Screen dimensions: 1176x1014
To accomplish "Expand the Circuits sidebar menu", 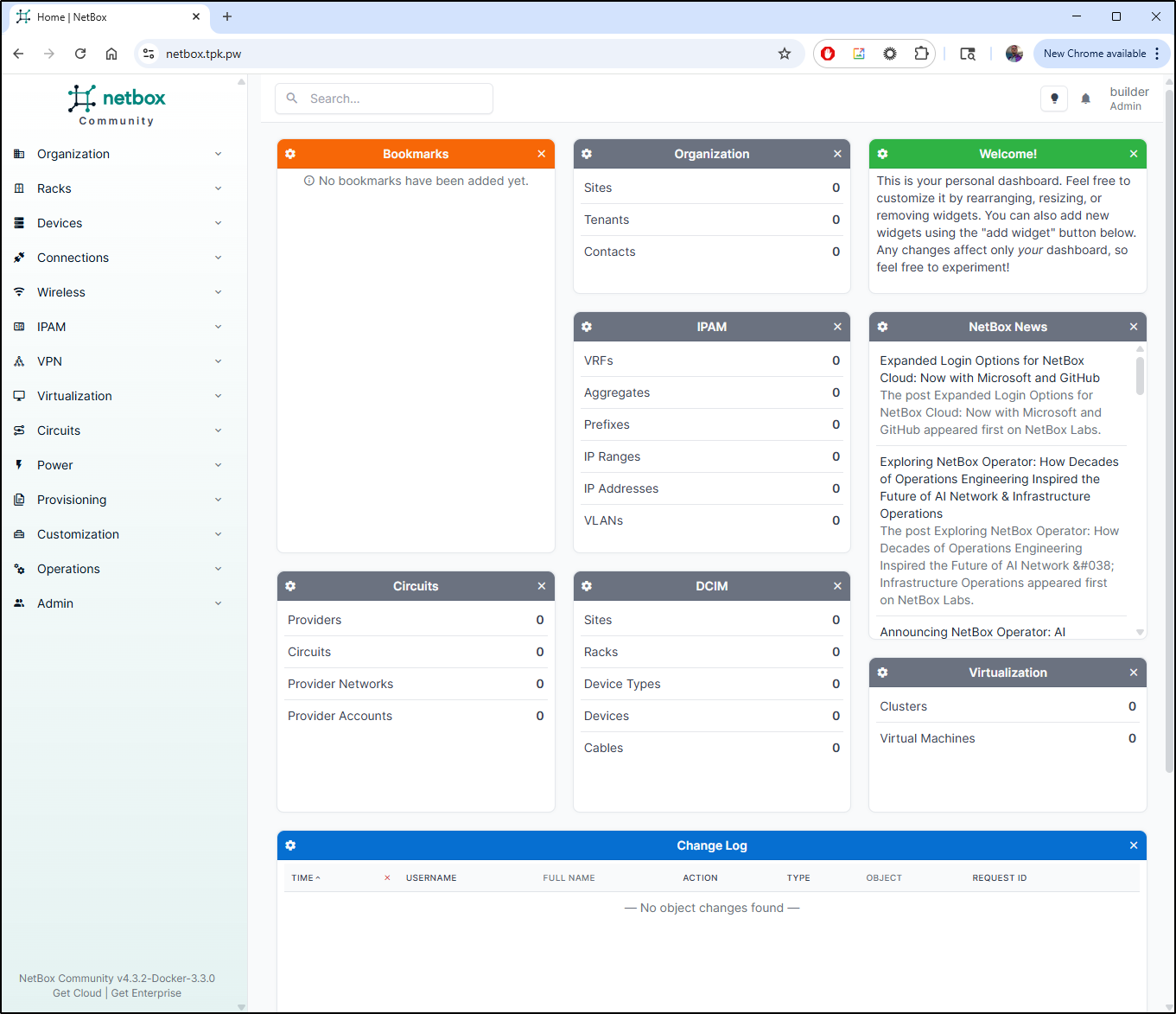I will pyautogui.click(x=118, y=430).
